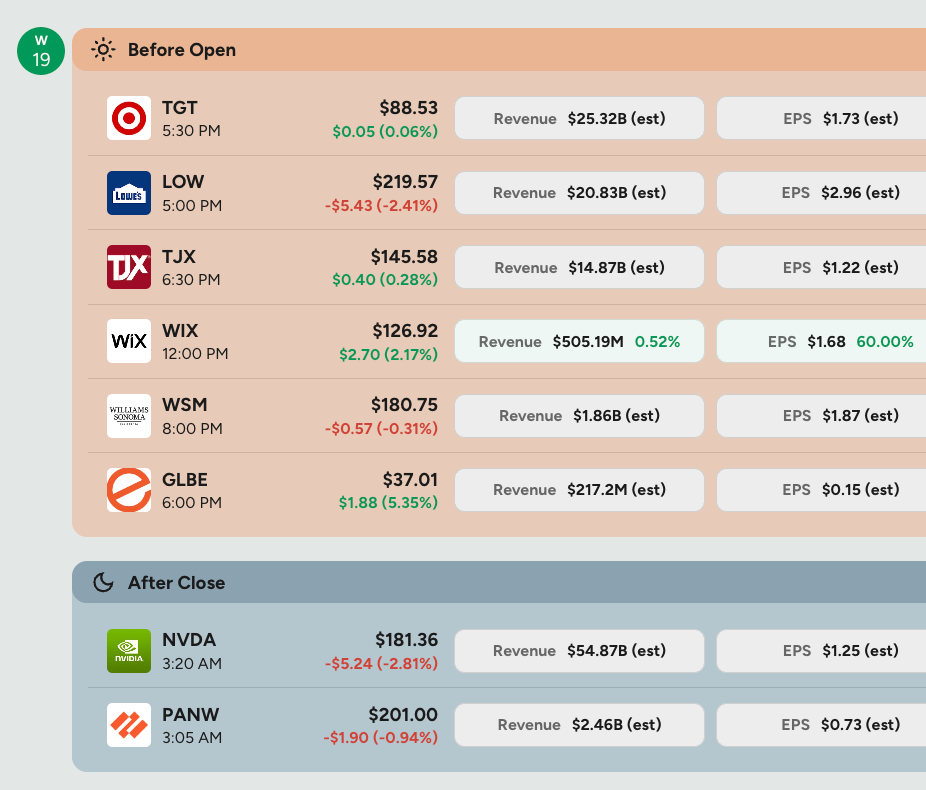Open the PANW ticker symbol
926x790 pixels.
191,714
